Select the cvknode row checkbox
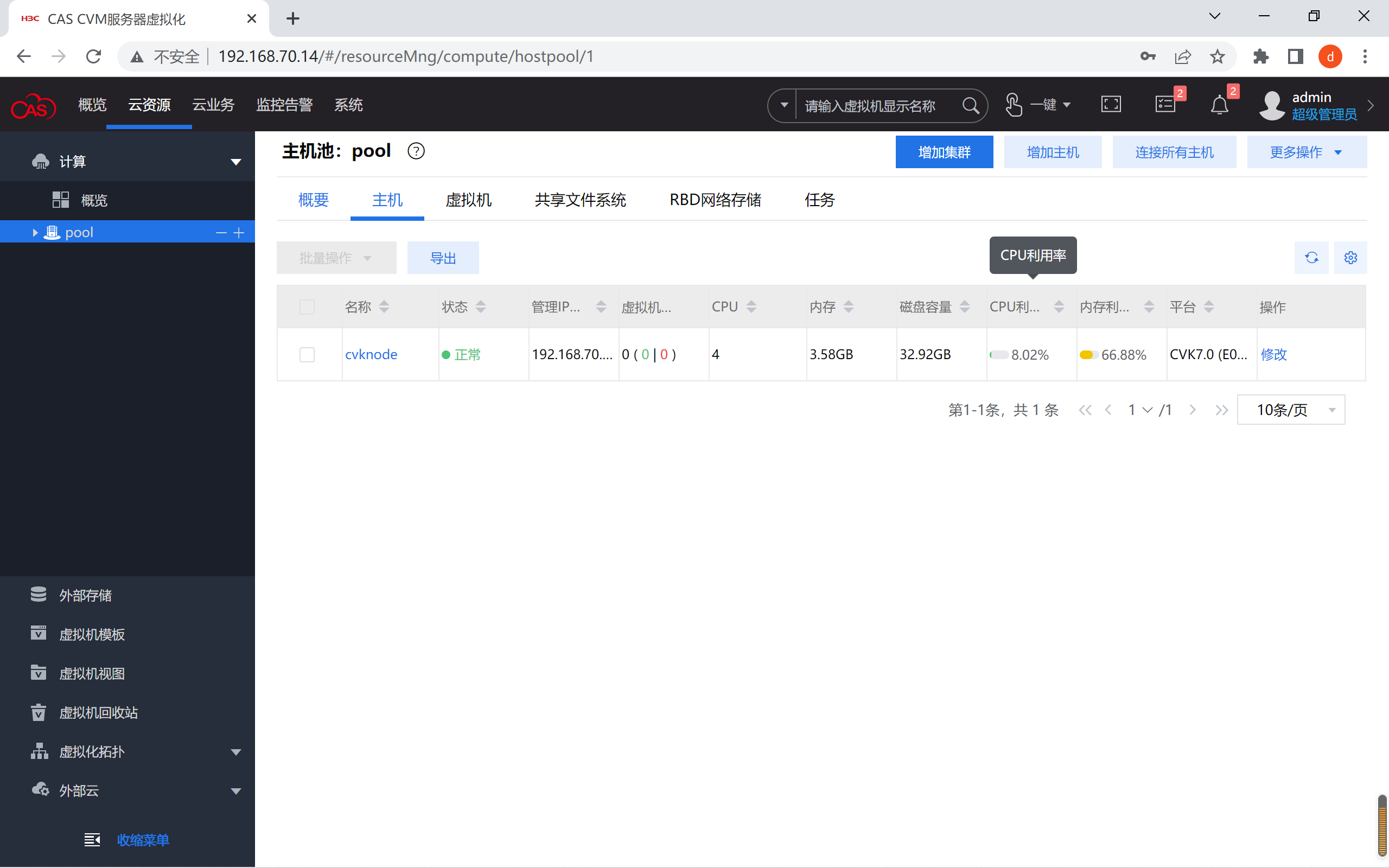This screenshot has height=868, width=1389. tap(307, 355)
